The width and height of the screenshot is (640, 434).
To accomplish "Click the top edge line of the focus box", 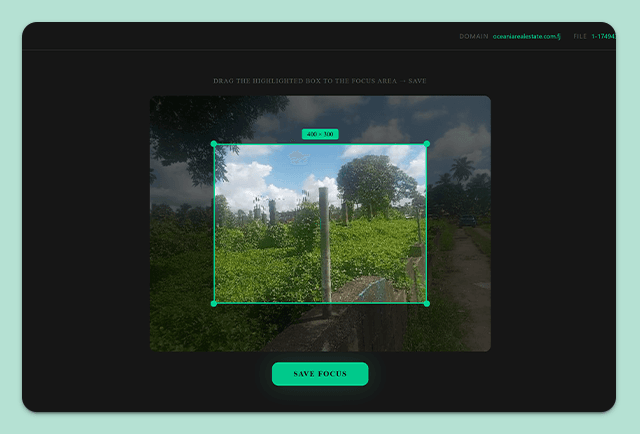I will pos(320,144).
